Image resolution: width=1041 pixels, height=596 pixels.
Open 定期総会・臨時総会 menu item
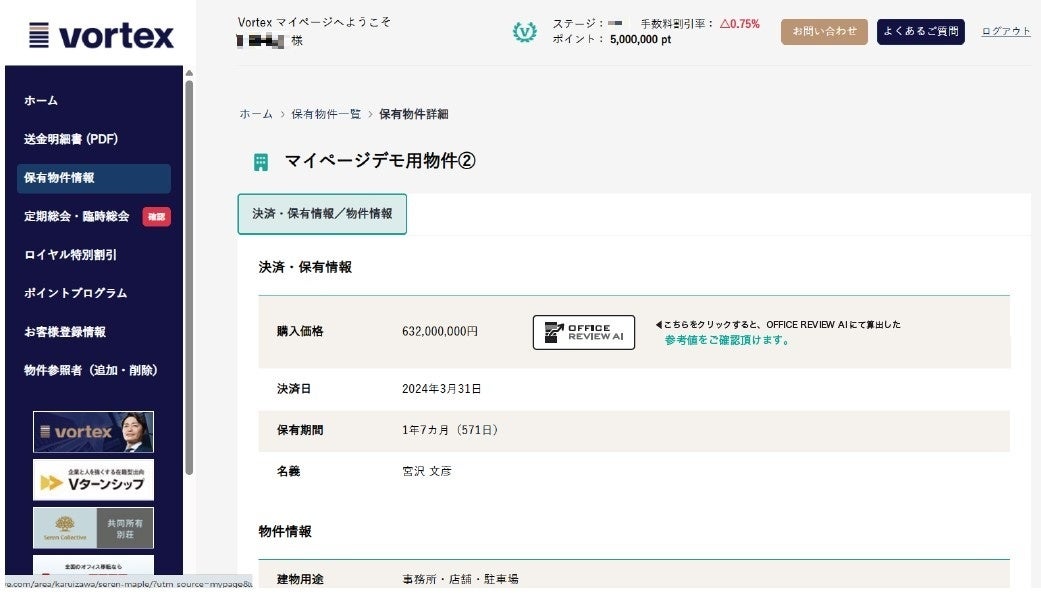click(x=77, y=216)
